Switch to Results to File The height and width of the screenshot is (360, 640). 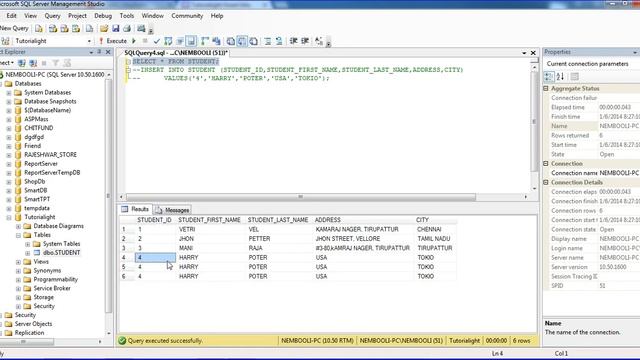pyautogui.click(x=253, y=41)
